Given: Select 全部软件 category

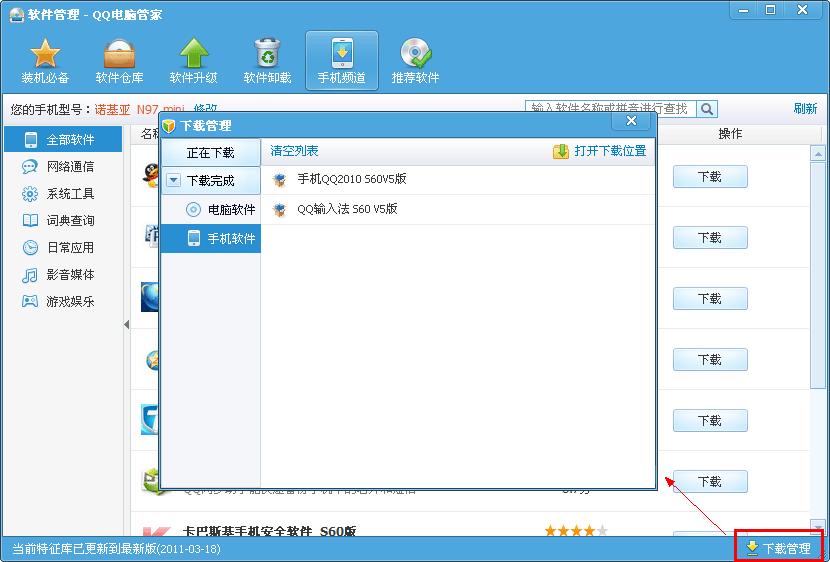Looking at the screenshot, I should click(x=63, y=139).
